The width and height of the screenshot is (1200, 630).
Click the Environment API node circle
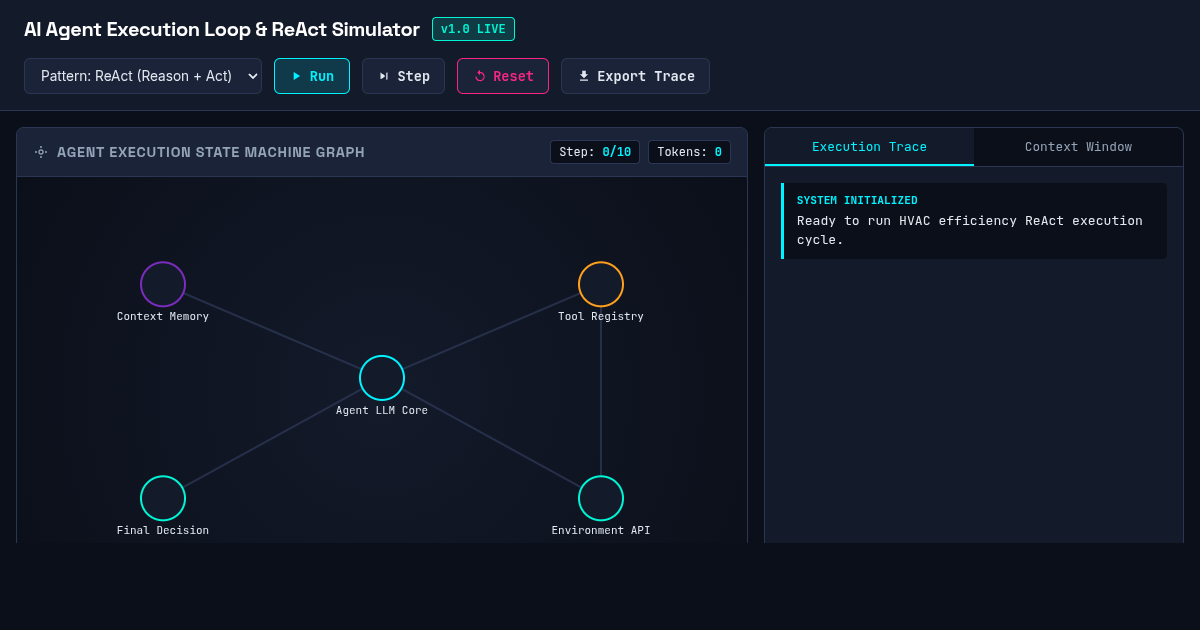click(601, 498)
